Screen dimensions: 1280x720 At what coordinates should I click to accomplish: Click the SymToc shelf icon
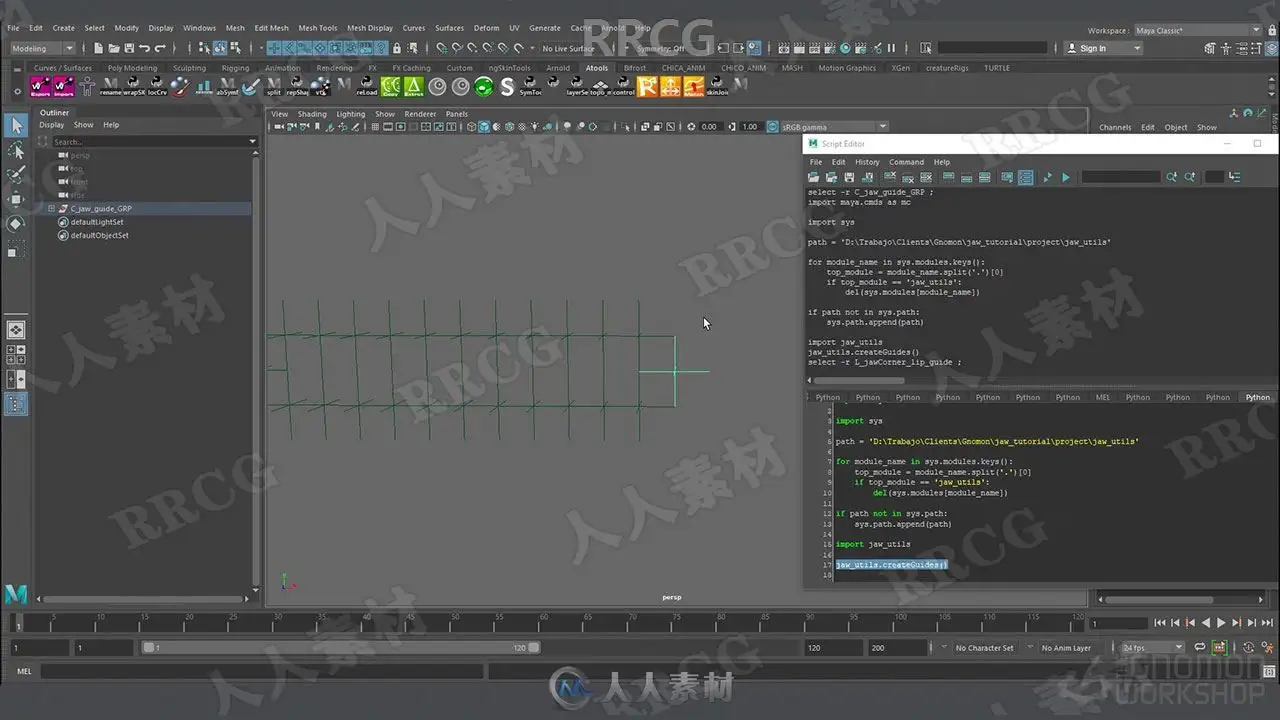[x=530, y=87]
